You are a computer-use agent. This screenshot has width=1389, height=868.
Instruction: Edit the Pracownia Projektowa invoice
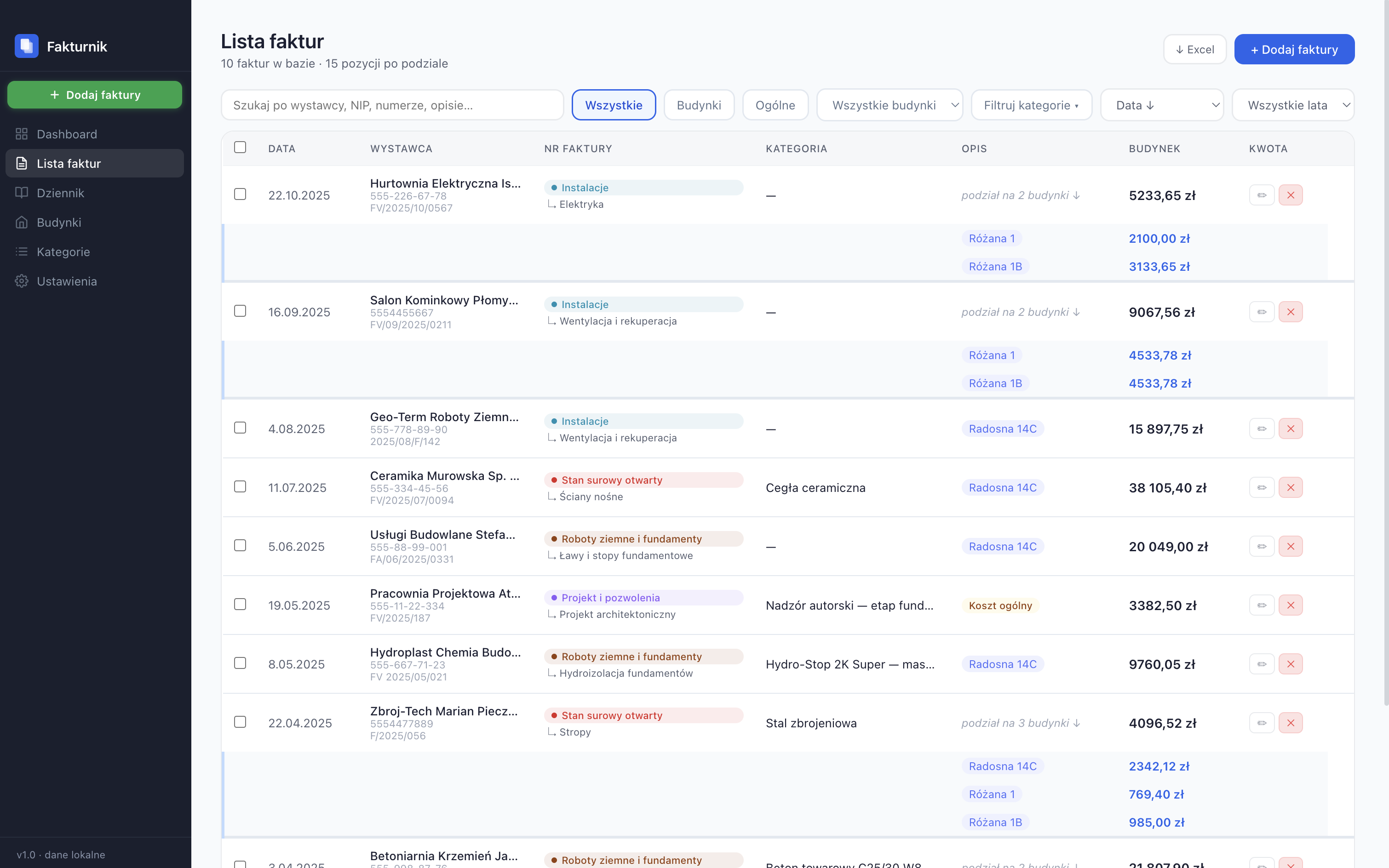tap(1262, 605)
